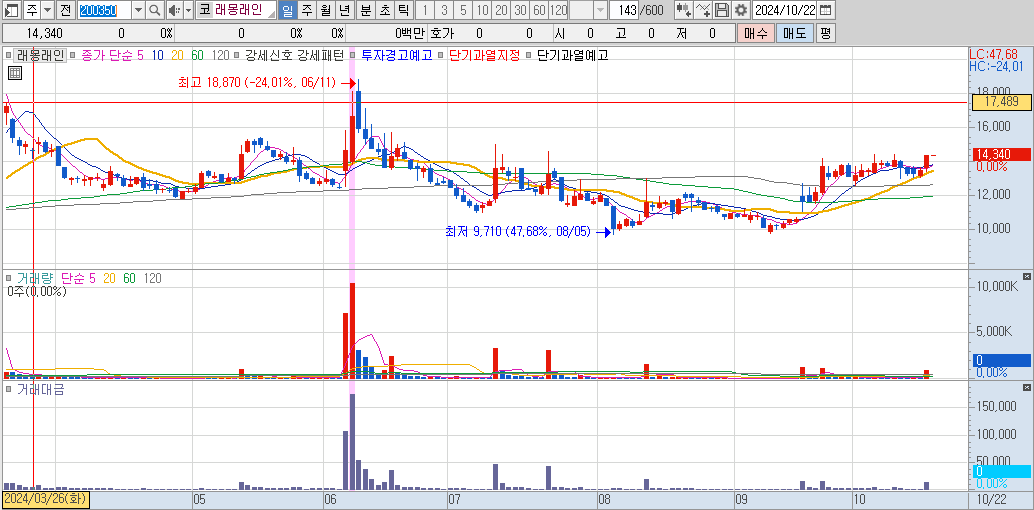This screenshot has width=1034, height=510.
Task: Expand the stock code history dropdown
Action: point(138,10)
